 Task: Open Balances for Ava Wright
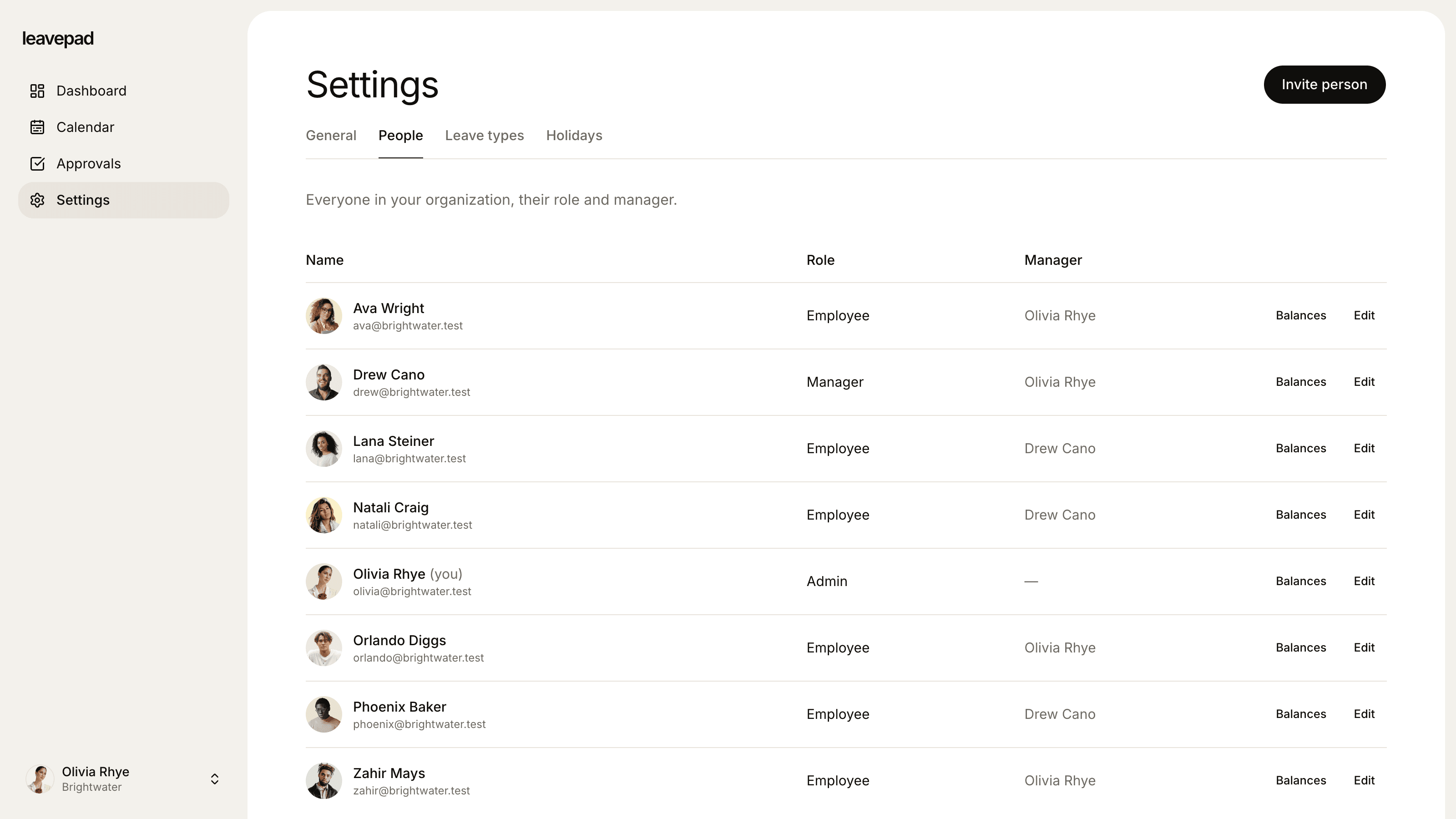click(x=1300, y=315)
